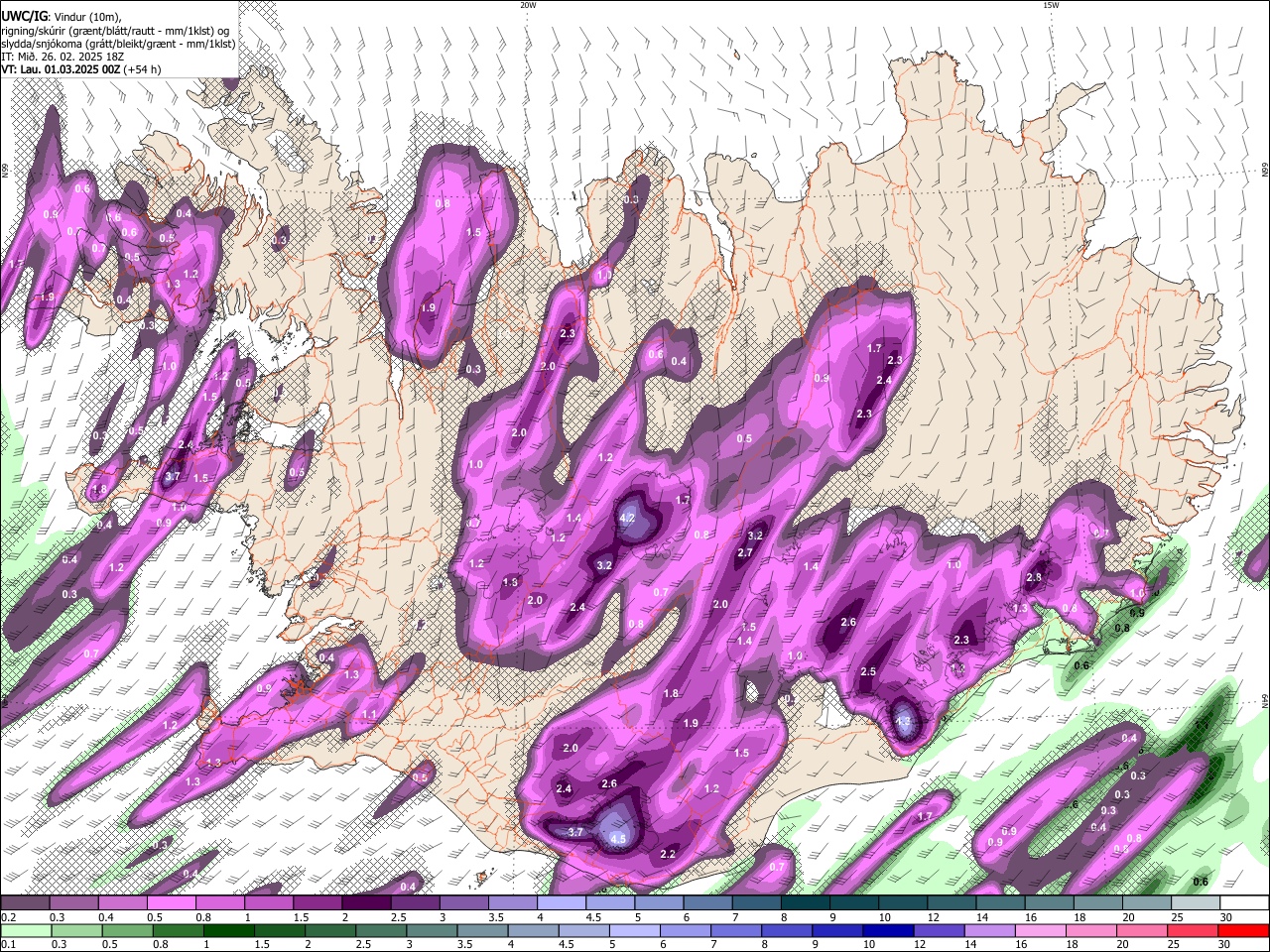The height and width of the screenshot is (952, 1270).
Task: Select the 0.1 pale green swatch in lower legend row
Action: [26, 930]
